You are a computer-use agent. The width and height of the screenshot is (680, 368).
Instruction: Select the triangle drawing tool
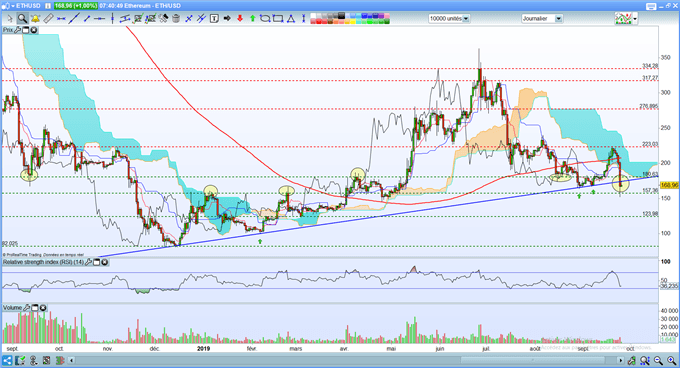(291, 19)
